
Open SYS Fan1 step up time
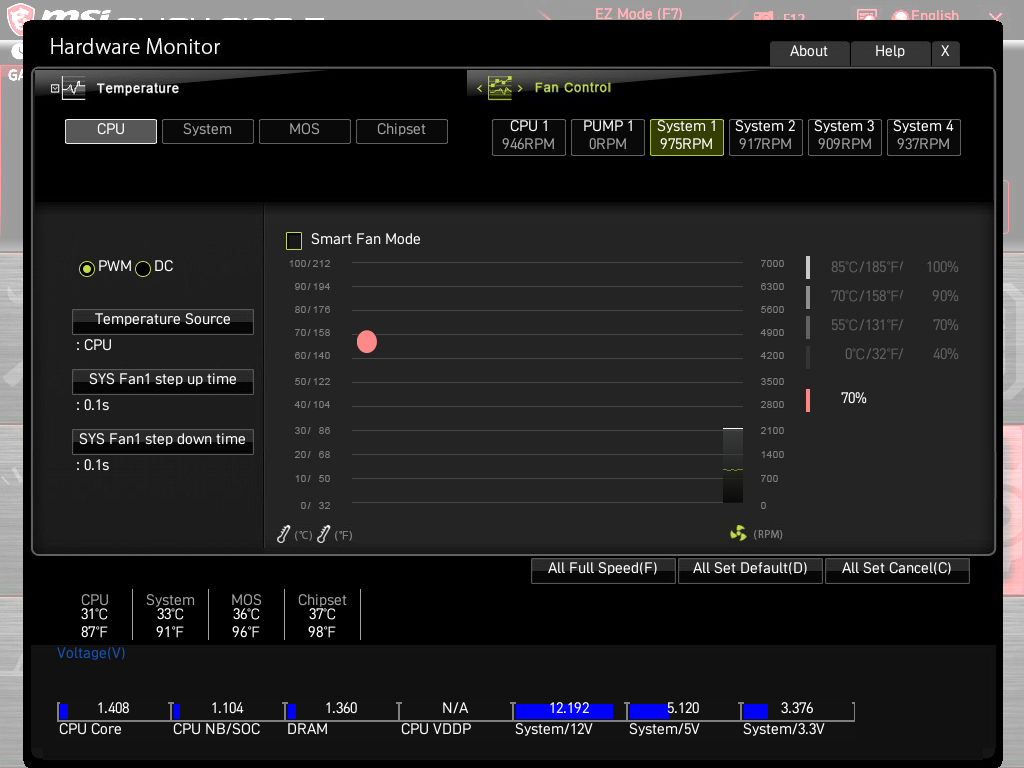(x=163, y=381)
